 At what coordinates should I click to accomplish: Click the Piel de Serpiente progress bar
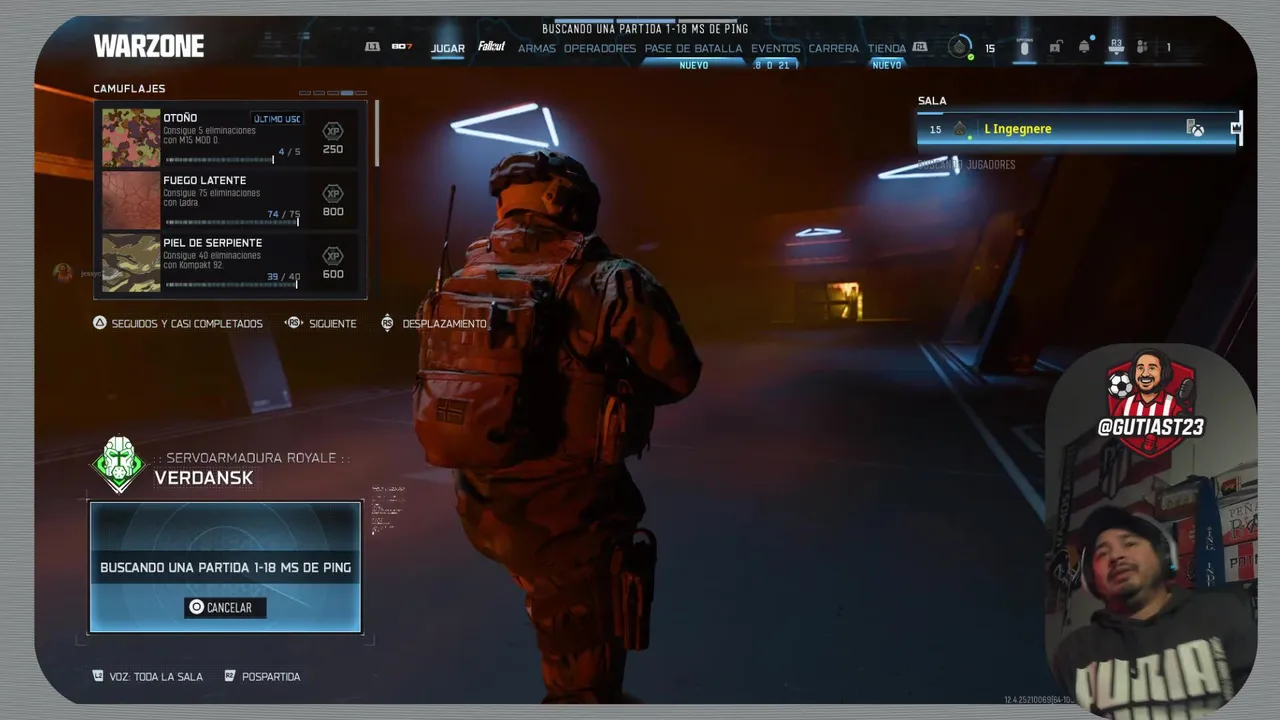232,284
